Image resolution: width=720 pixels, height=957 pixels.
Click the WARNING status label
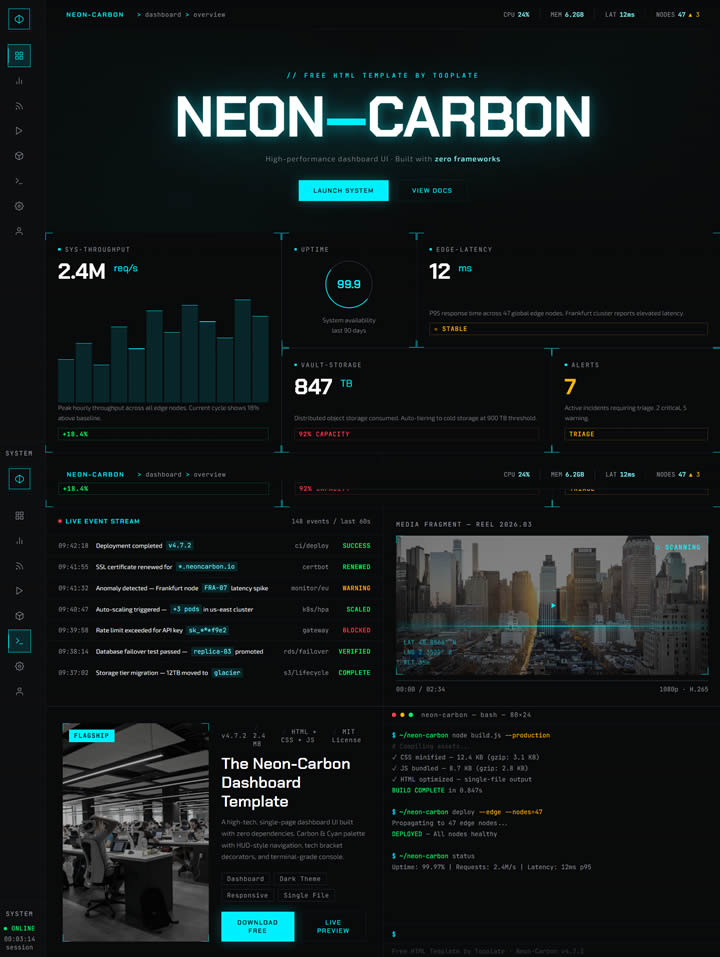(x=356, y=588)
